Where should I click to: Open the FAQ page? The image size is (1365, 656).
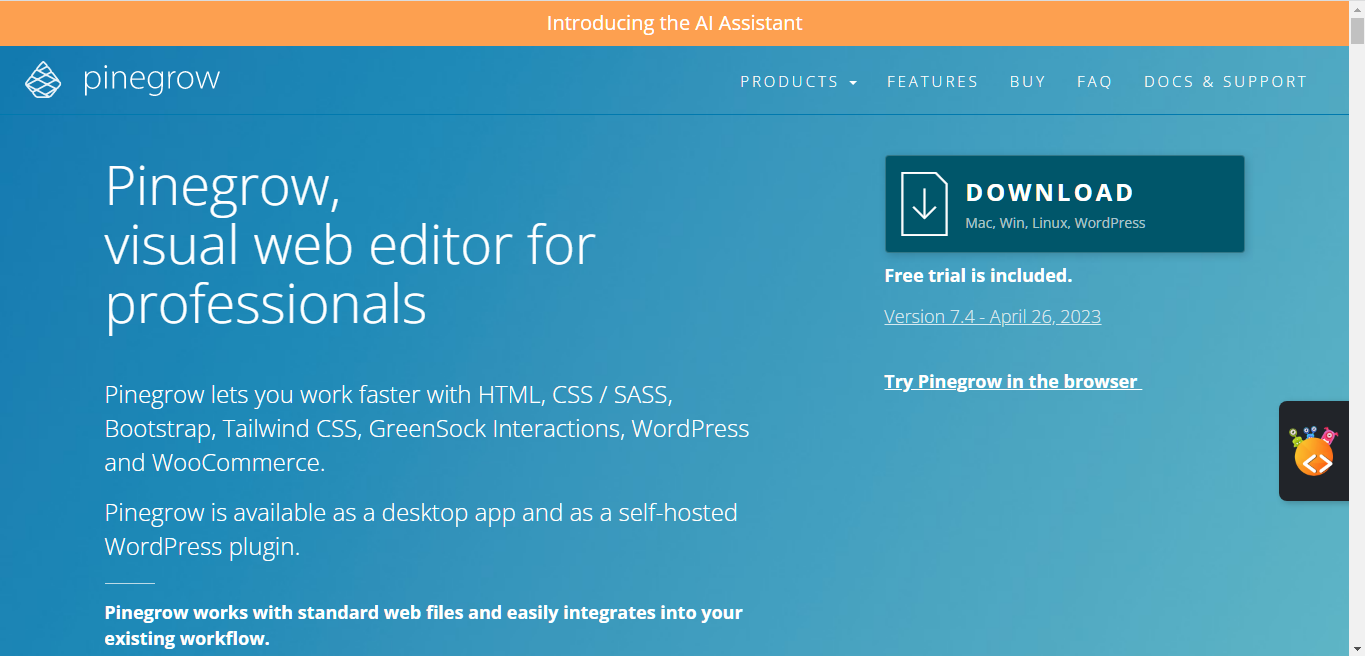1094,81
